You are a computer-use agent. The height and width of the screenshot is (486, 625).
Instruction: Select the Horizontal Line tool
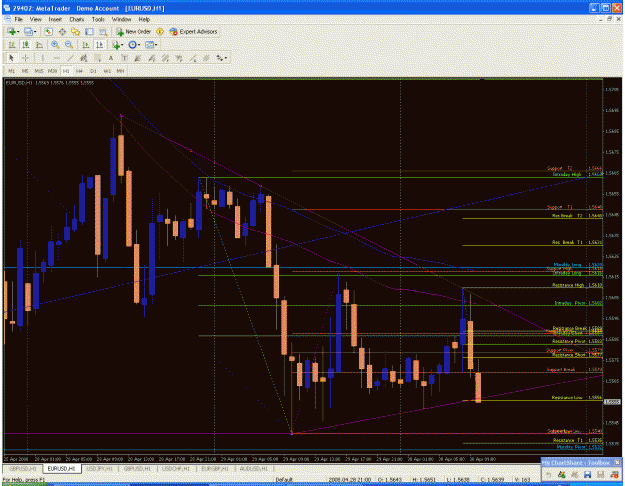pos(56,58)
